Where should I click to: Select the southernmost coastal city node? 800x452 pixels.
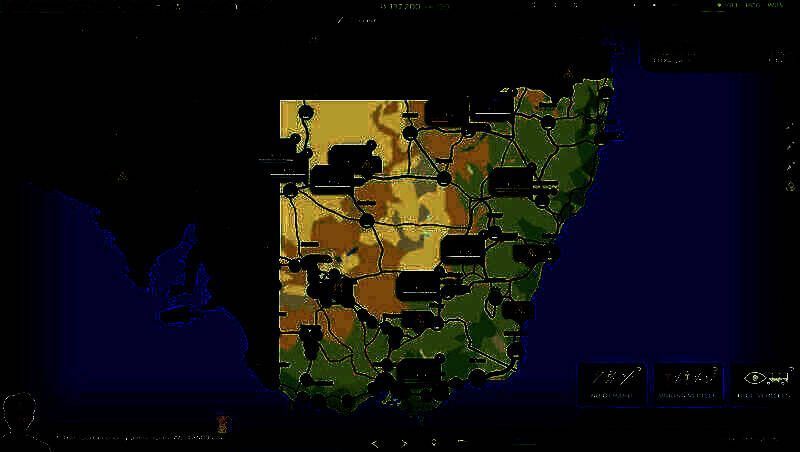click(347, 402)
